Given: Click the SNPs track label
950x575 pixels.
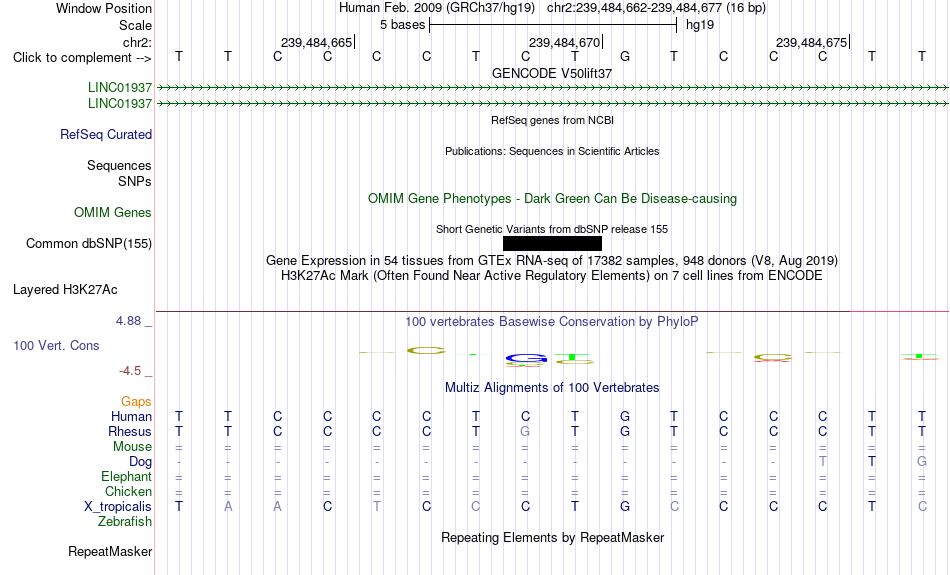Looking at the screenshot, I should tap(135, 181).
